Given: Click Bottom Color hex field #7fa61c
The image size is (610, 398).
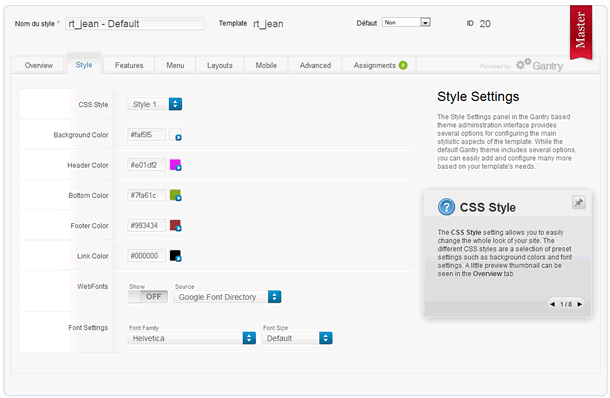Looking at the screenshot, I should pyautogui.click(x=147, y=195).
